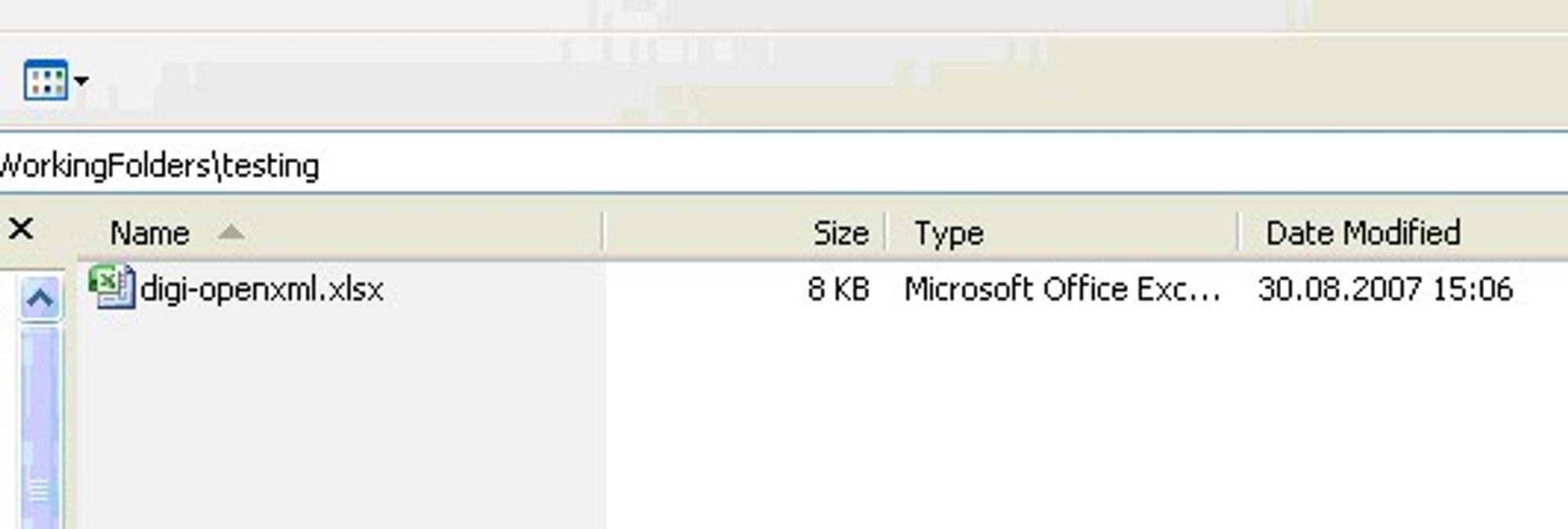Click the address bar path WorkingFolders\testing
This screenshot has height=529, width=1568.
(160, 166)
